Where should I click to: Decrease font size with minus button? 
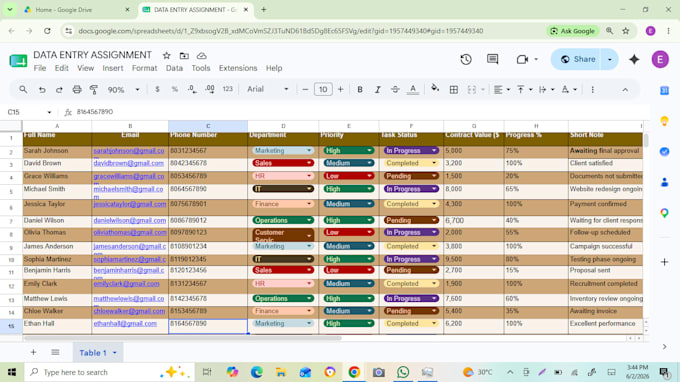(x=305, y=89)
